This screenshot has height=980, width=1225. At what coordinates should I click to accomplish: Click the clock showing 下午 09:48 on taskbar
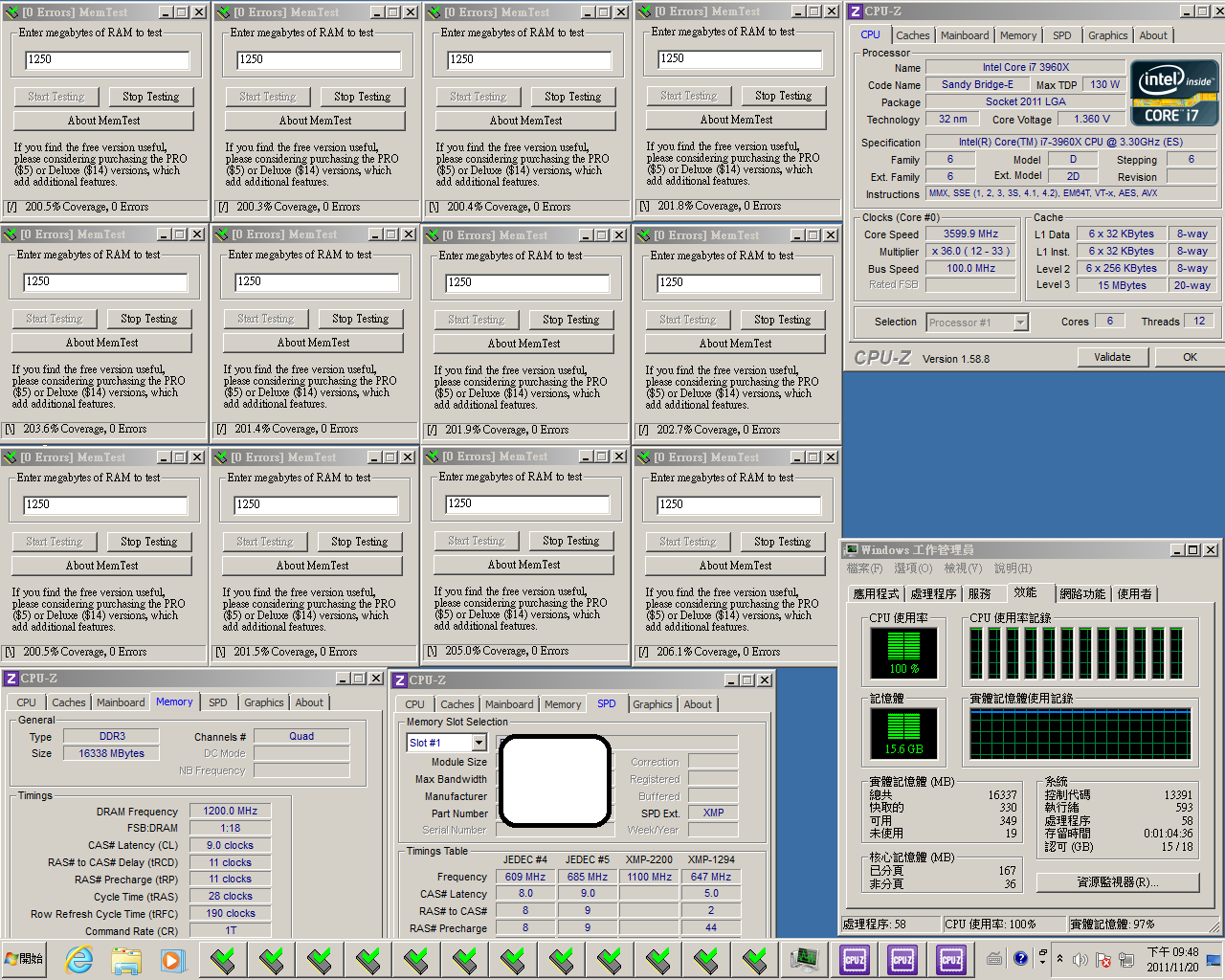coord(1172,959)
